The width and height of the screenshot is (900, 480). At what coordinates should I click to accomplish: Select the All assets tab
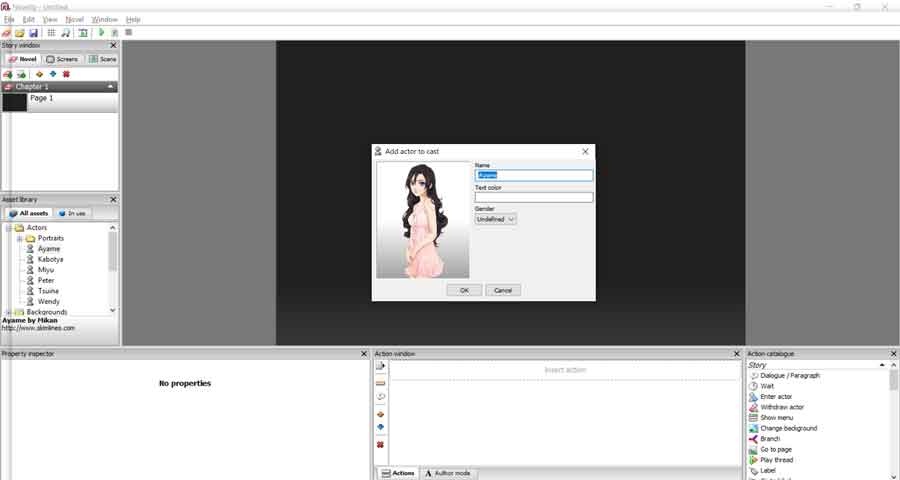tap(28, 213)
